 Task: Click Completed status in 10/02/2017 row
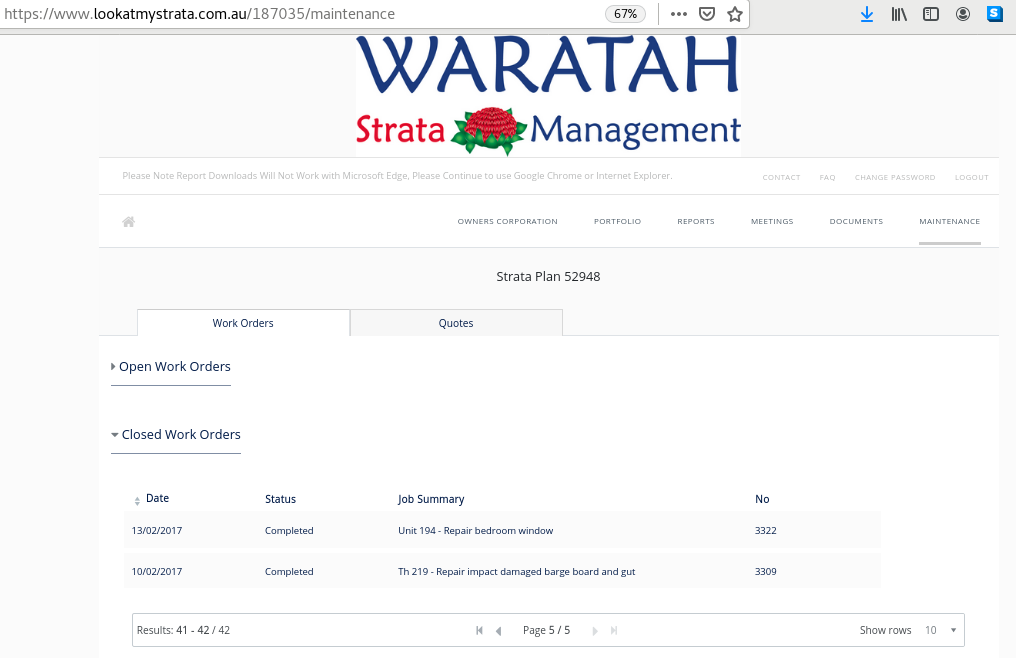click(289, 572)
